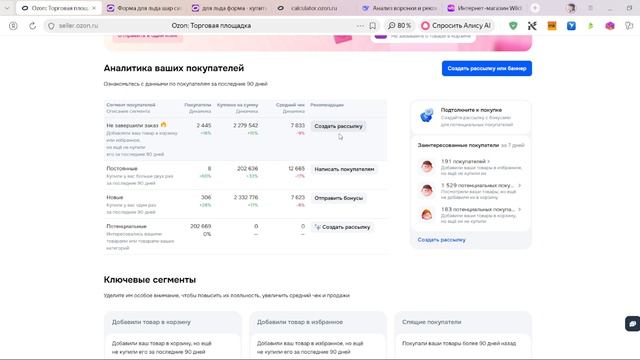The width and height of the screenshot is (640, 360).
Task: Click the avatar beside 191 покупателей
Action: click(x=427, y=166)
